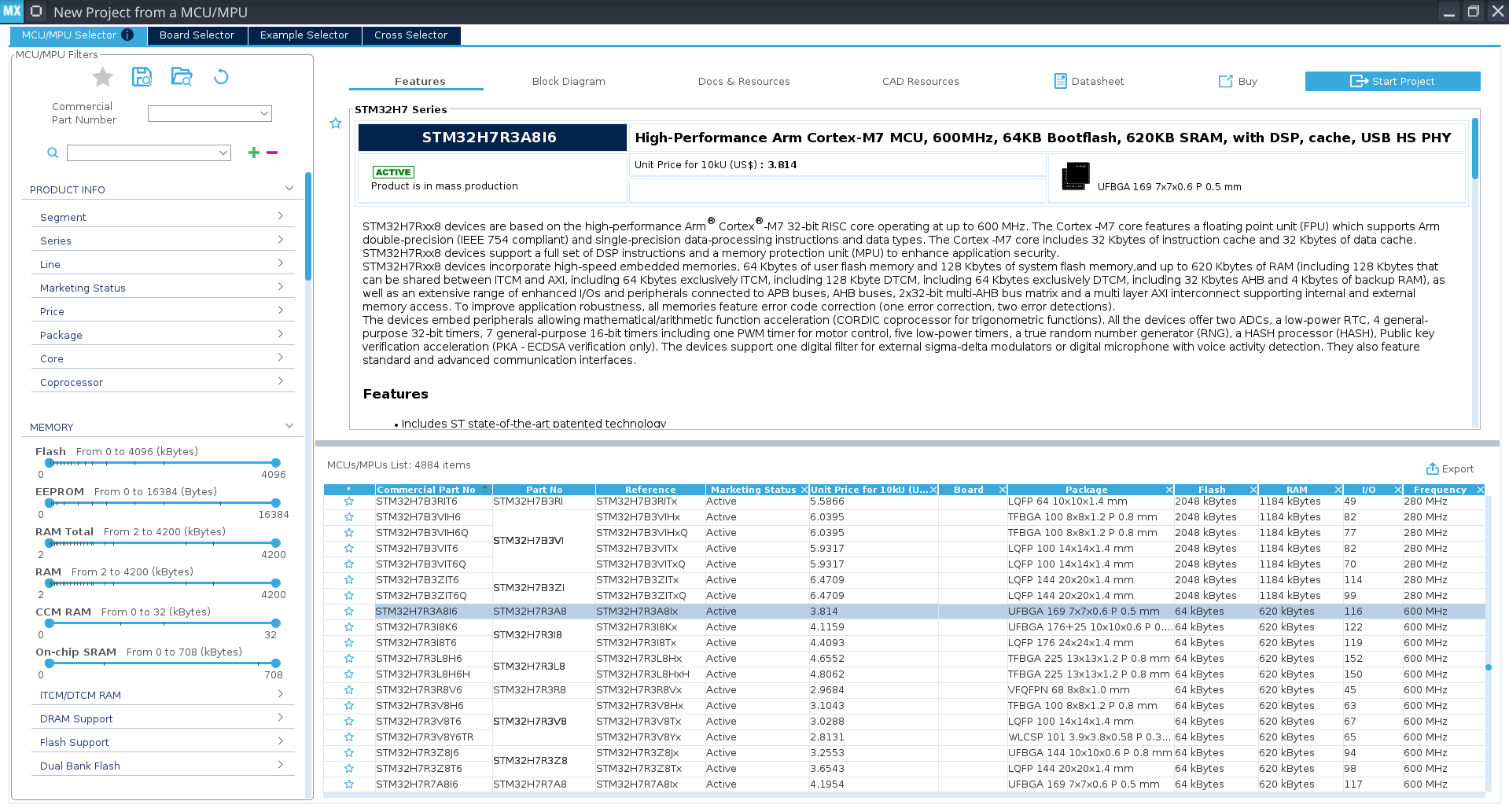This screenshot has width=1509, height=812.
Task: Collapse the MEMORY section
Action: [x=289, y=426]
